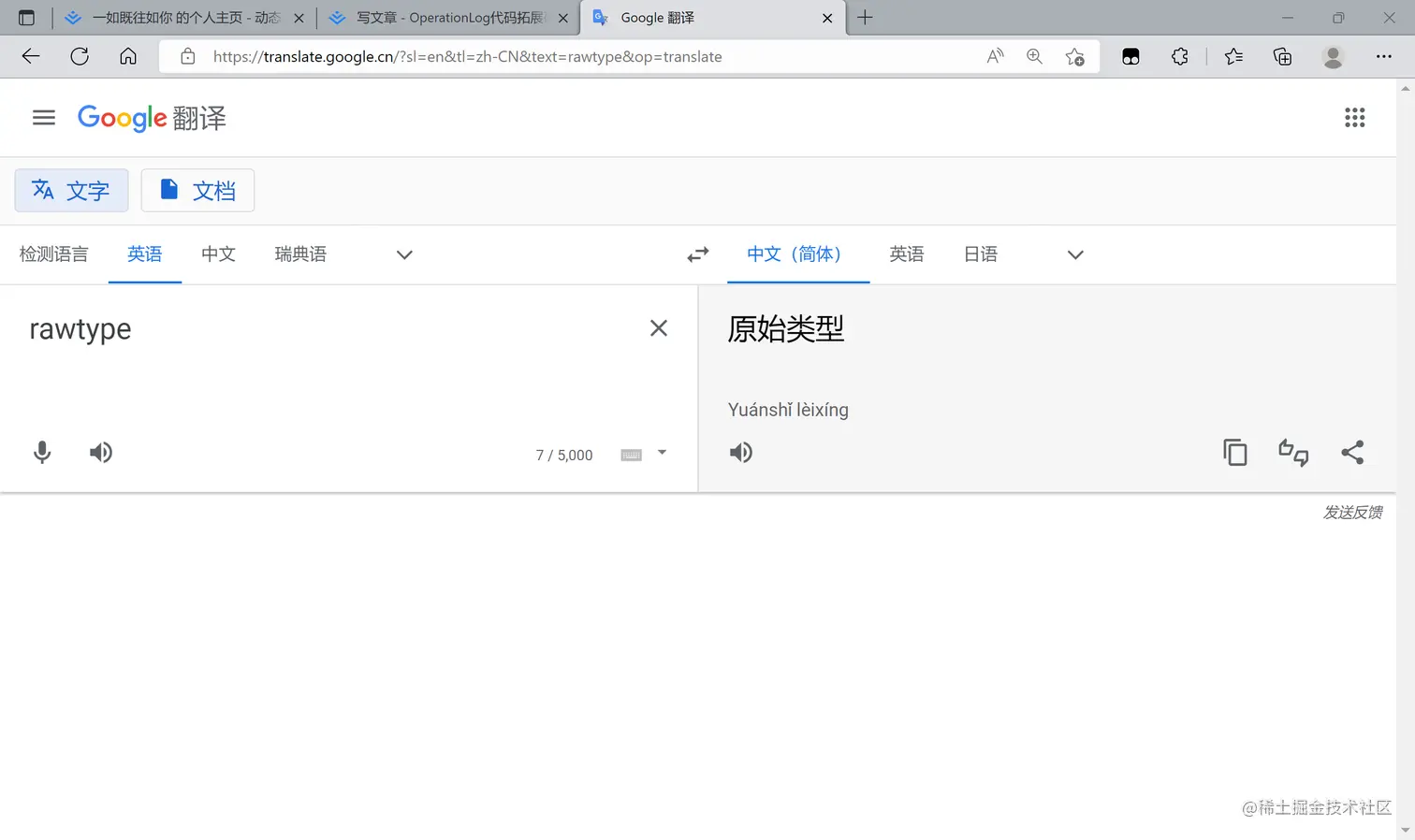Viewport: 1415px width, 840px height.
Task: Close the 写文章 tab
Action: point(563,18)
